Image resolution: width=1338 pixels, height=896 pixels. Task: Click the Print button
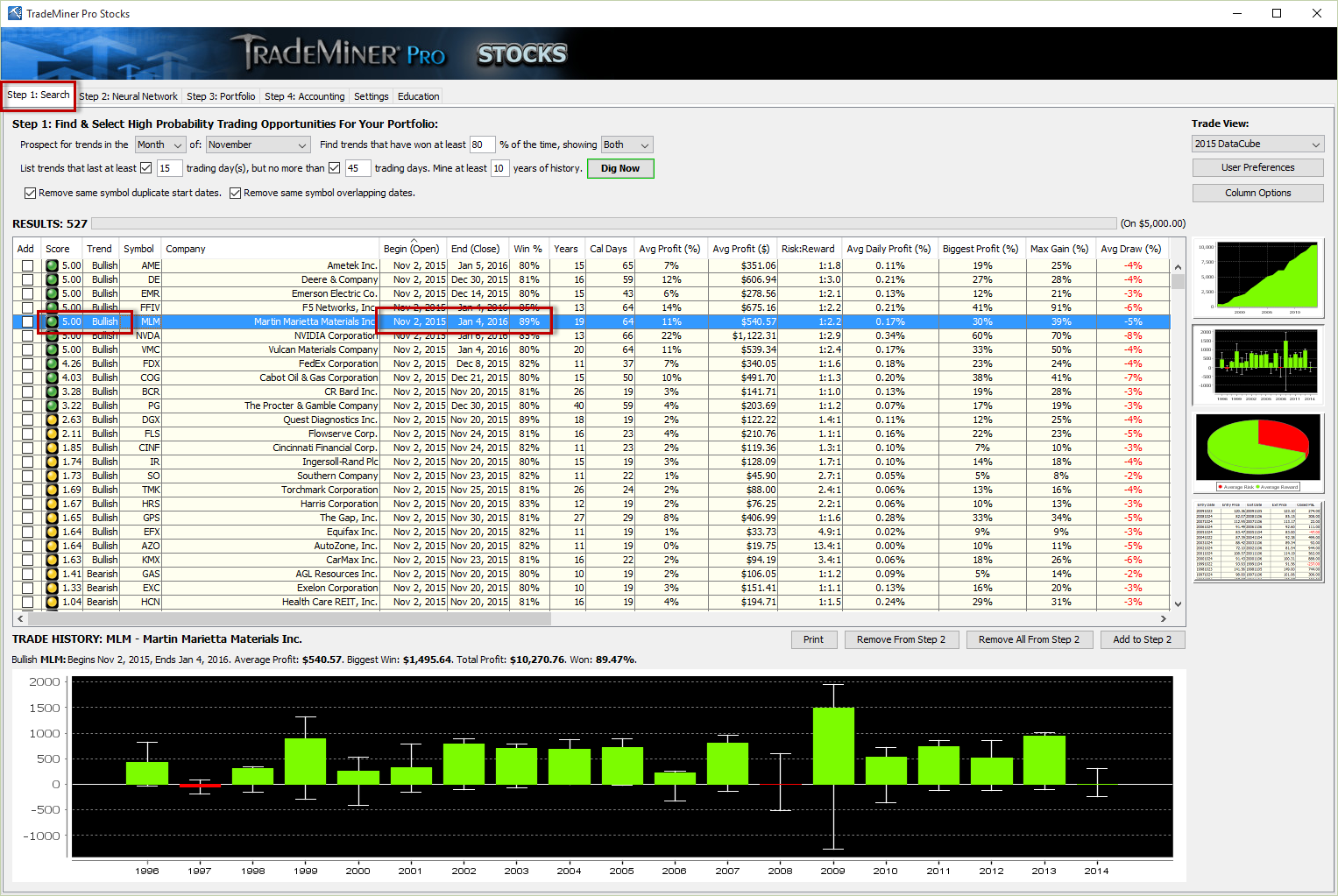[x=814, y=639]
